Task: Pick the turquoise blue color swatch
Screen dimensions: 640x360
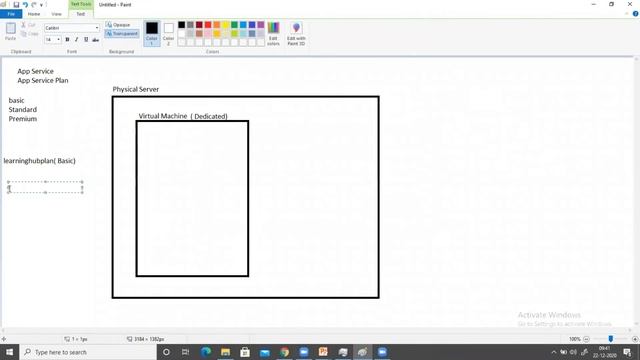Action: pos(243,25)
